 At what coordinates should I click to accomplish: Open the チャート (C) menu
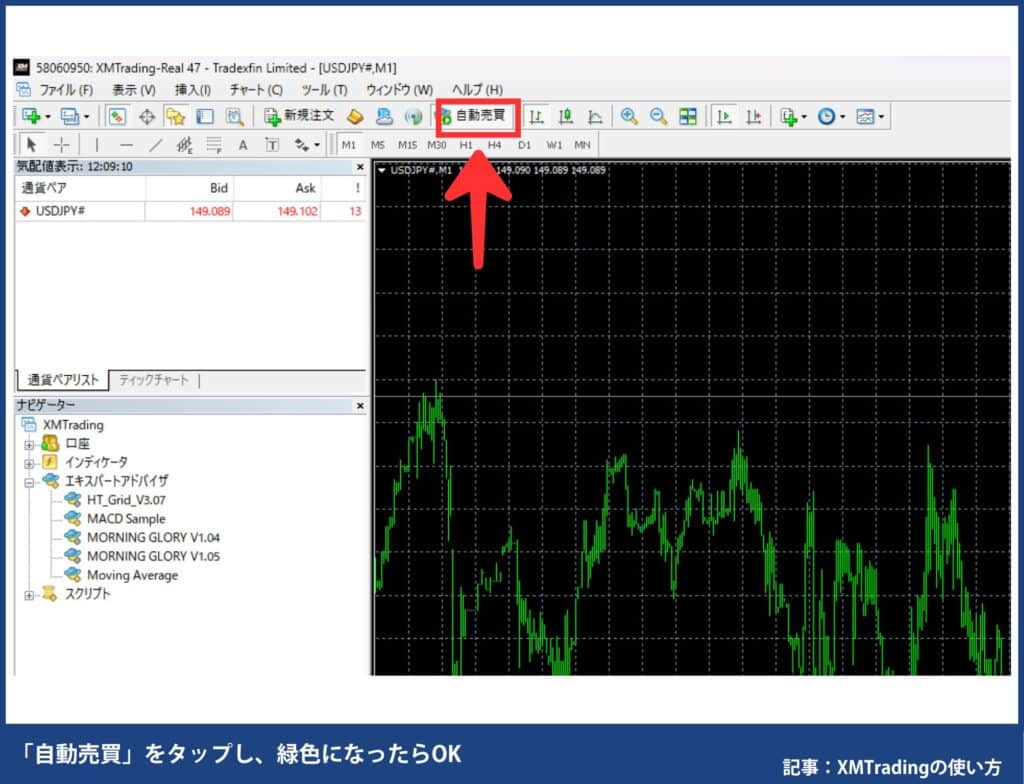(x=256, y=90)
